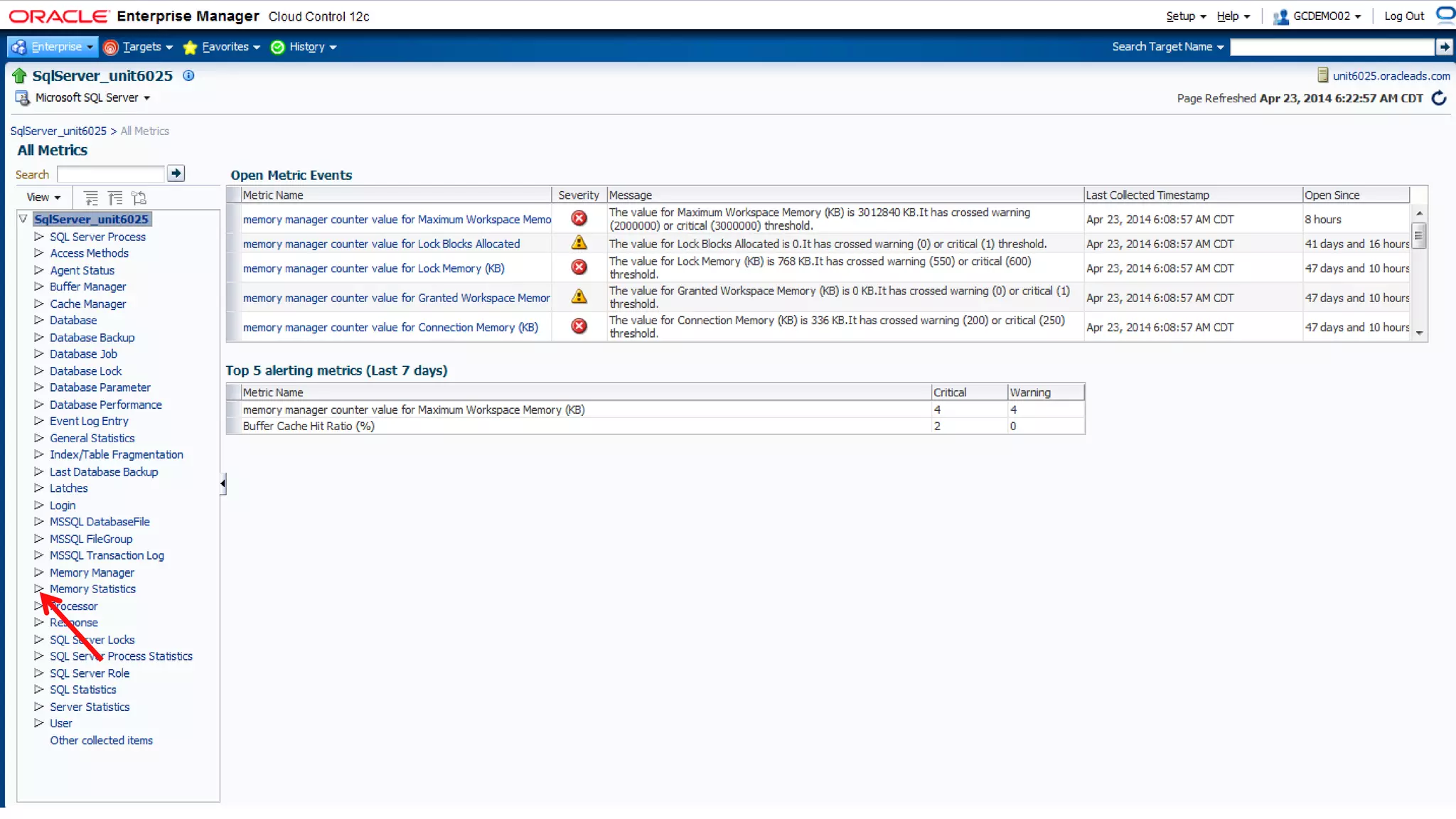This screenshot has width=1456, height=819.
Task: Click the Oracle logo icon at top right
Action: pyautogui.click(x=1445, y=14)
